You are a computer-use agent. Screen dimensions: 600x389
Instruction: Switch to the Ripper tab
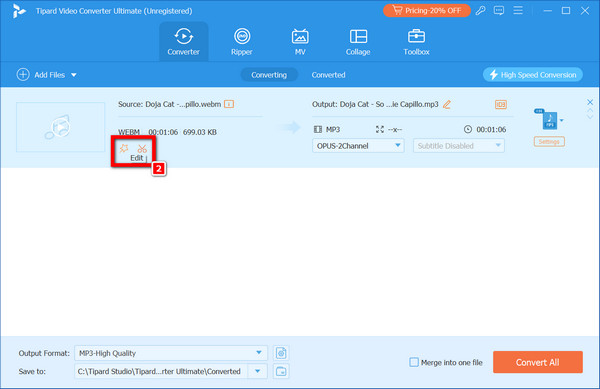pyautogui.click(x=241, y=42)
